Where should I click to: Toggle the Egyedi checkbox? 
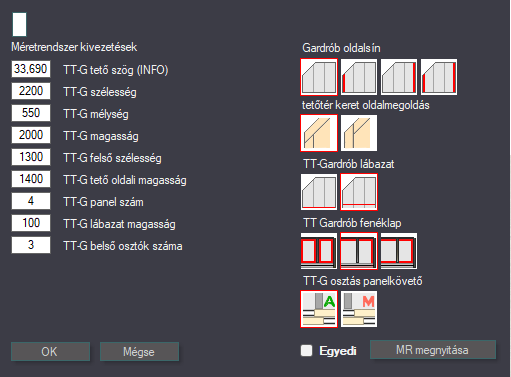(x=306, y=351)
